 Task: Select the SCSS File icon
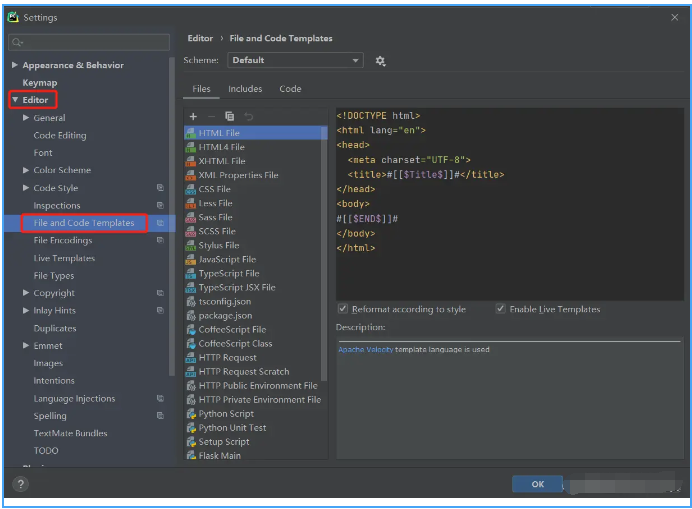point(191,231)
